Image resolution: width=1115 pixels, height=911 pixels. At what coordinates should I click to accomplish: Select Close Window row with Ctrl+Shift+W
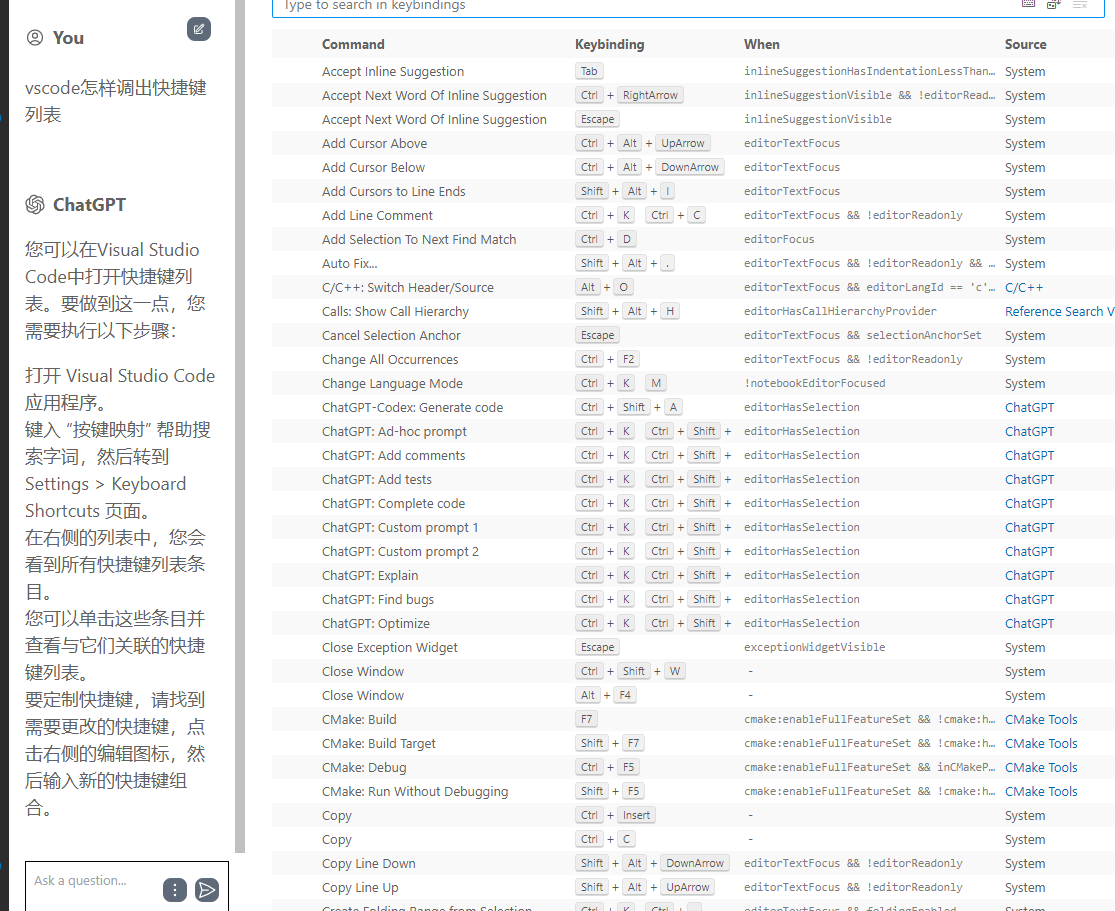click(x=693, y=671)
